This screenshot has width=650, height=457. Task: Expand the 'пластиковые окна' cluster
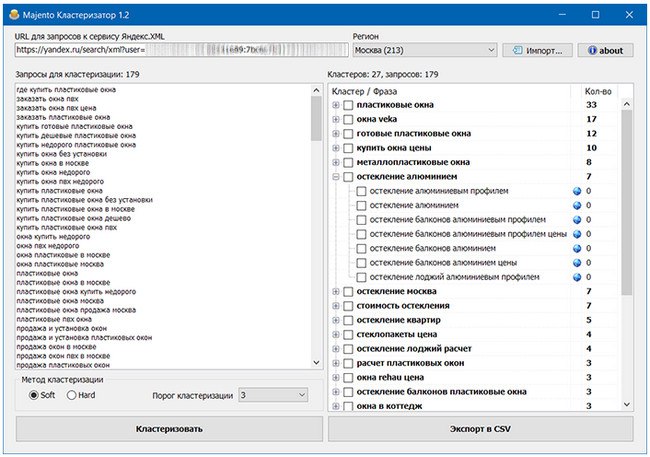pos(336,105)
